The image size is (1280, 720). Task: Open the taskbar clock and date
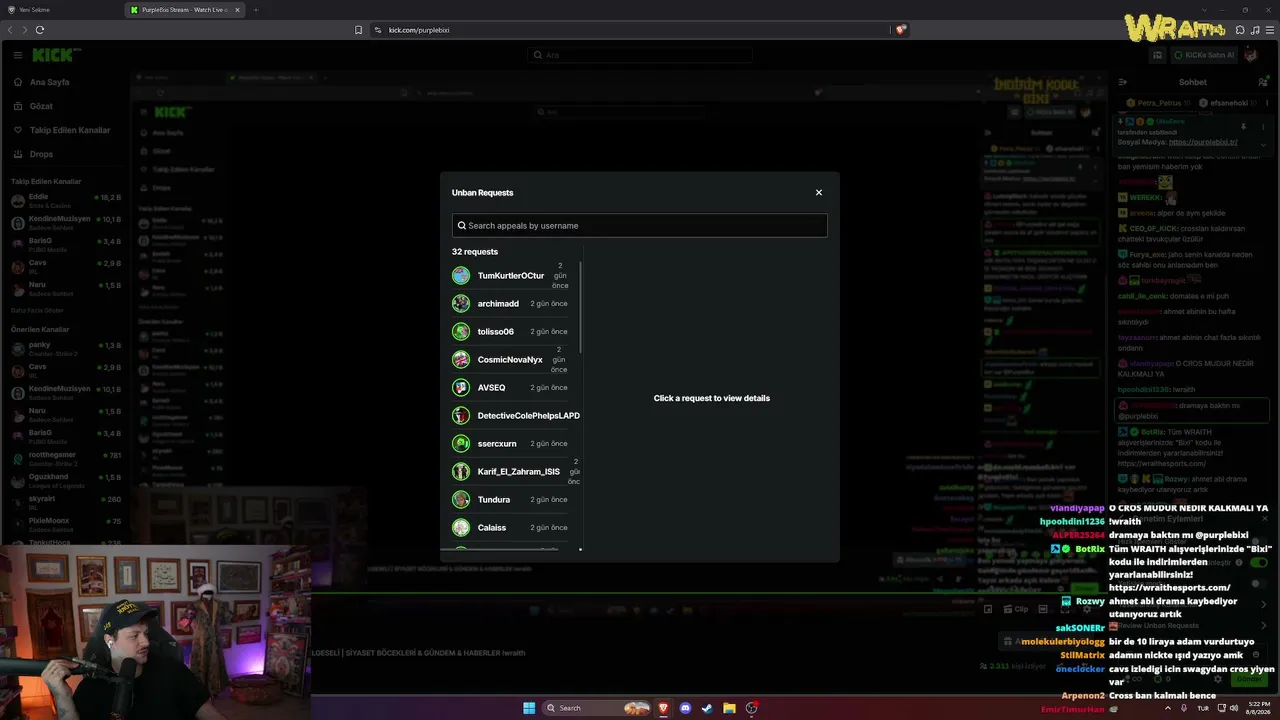1257,708
